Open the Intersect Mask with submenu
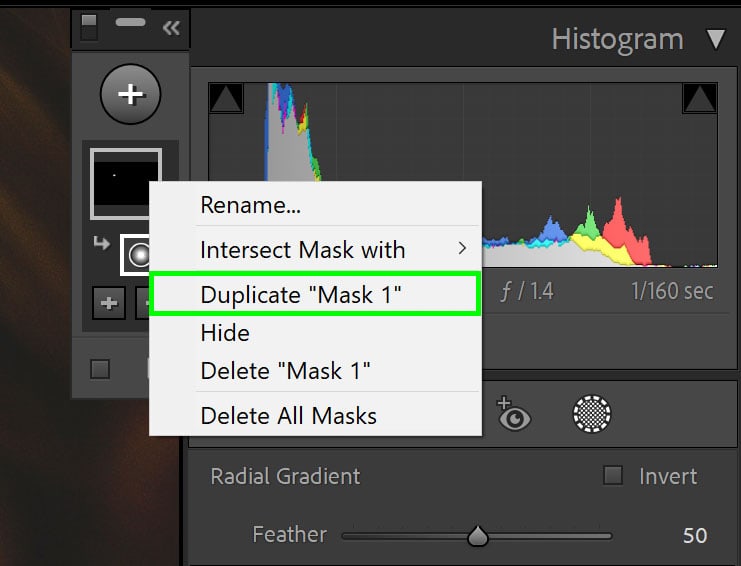741x566 pixels. pyautogui.click(x=315, y=249)
